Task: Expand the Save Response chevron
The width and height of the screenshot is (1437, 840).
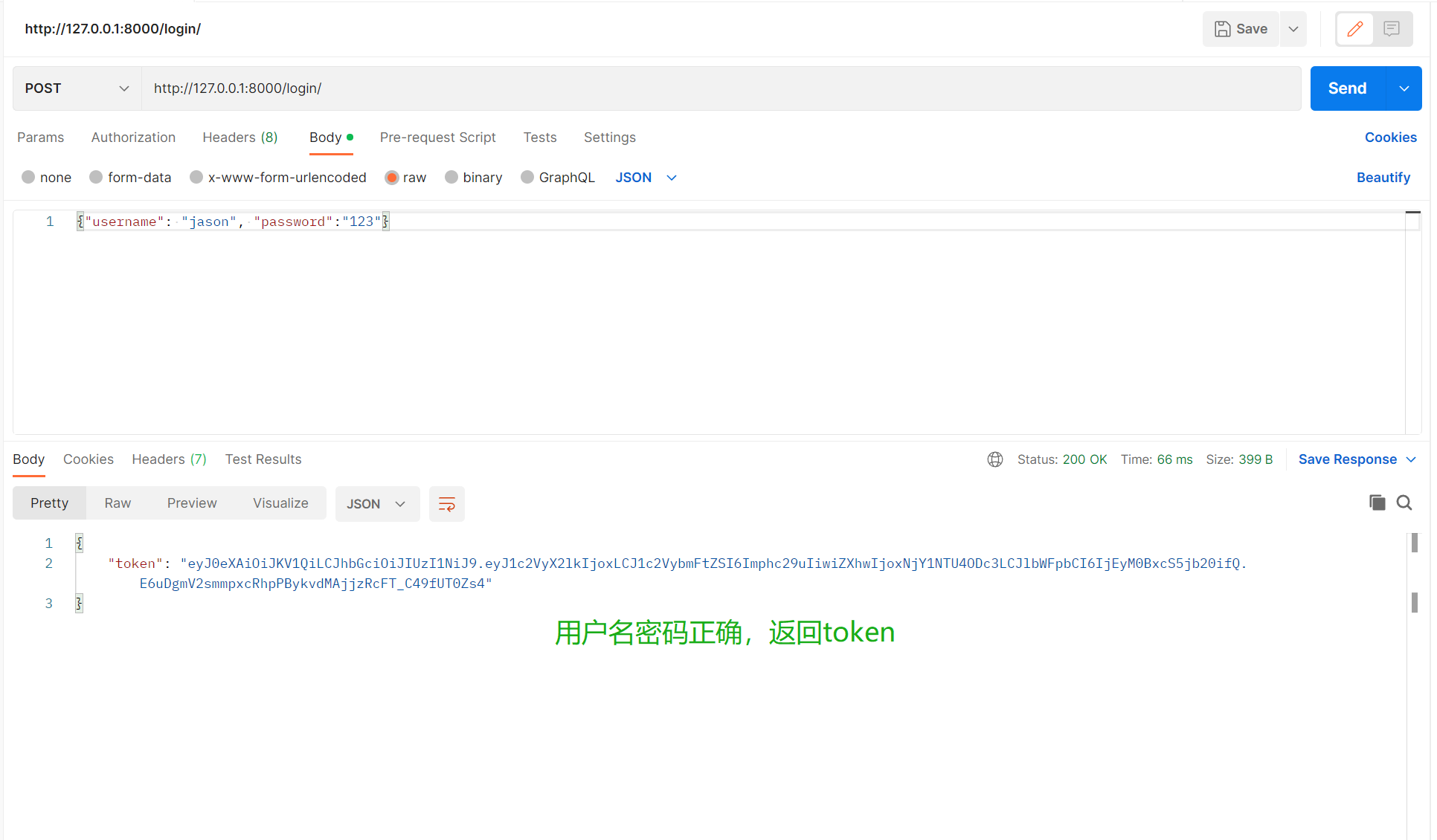Action: (1411, 459)
